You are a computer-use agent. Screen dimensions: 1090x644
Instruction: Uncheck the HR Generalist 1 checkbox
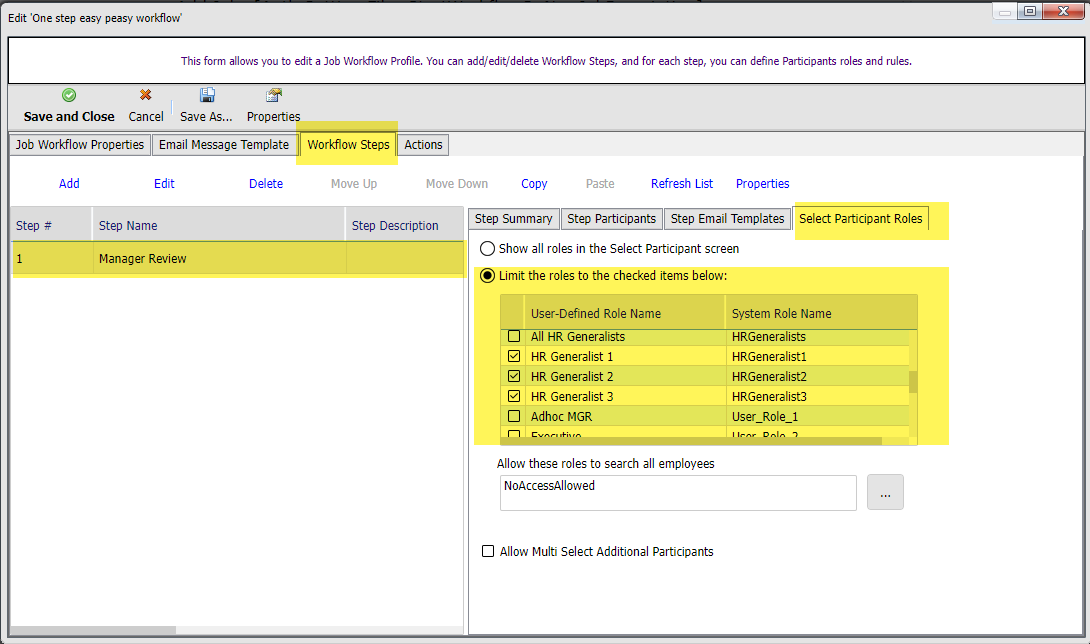[514, 356]
